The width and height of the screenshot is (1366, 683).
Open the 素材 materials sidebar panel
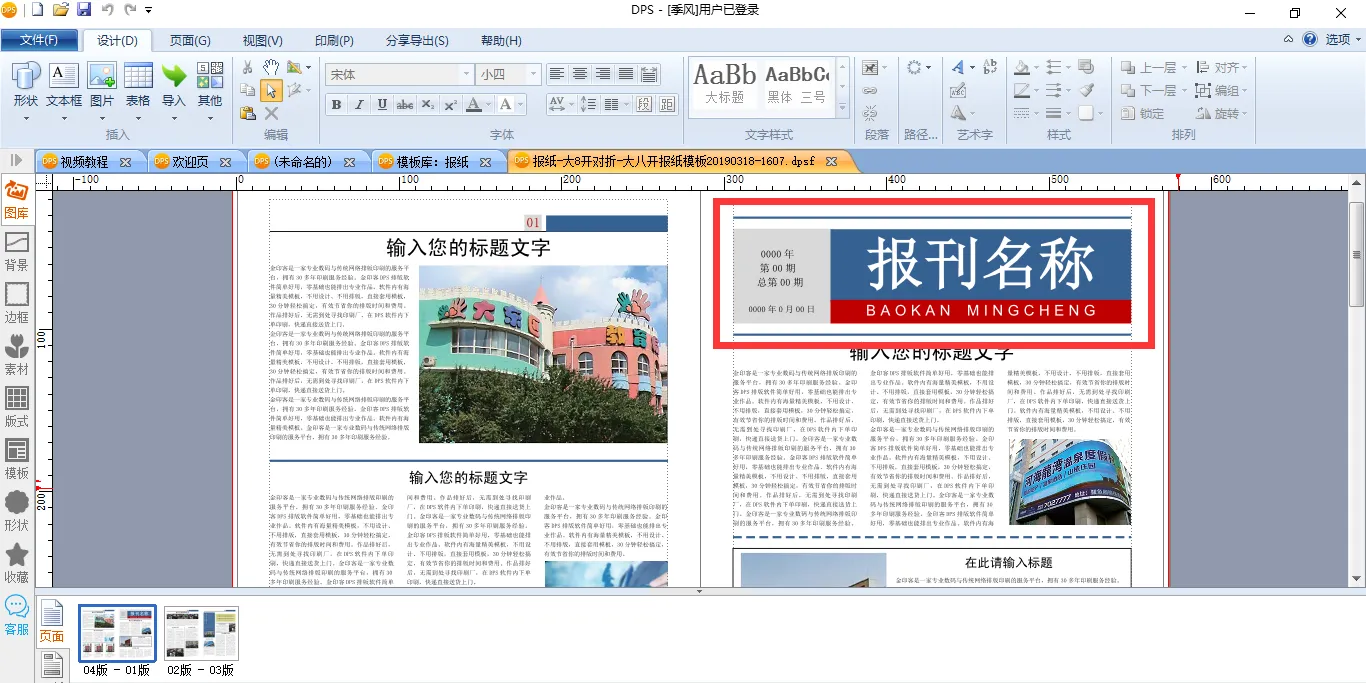[16, 354]
